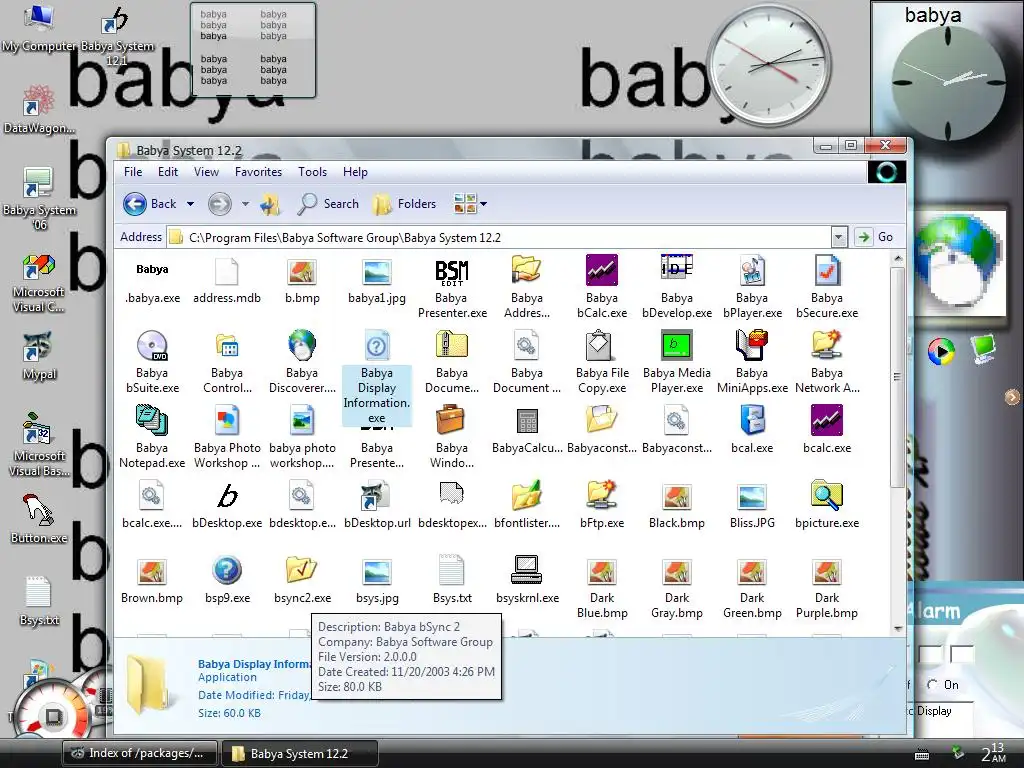Image resolution: width=1024 pixels, height=768 pixels.
Task: Select the bsync2.exe folder icon
Action: point(302,571)
